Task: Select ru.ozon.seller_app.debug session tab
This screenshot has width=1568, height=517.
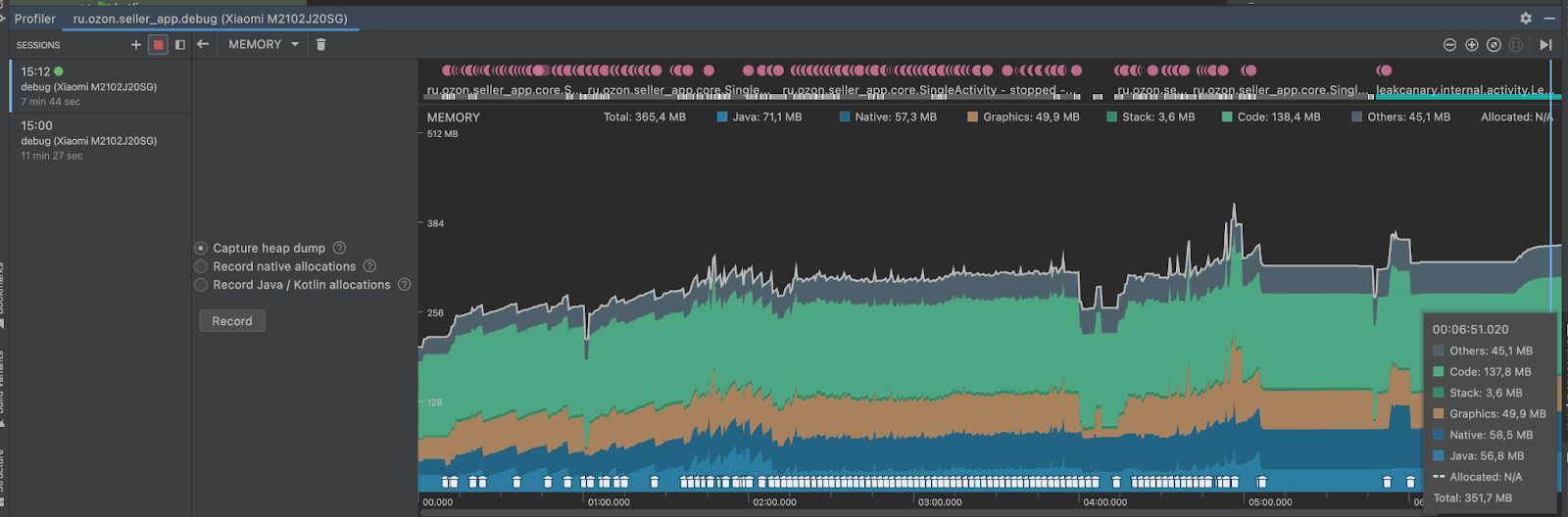Action: 210,19
